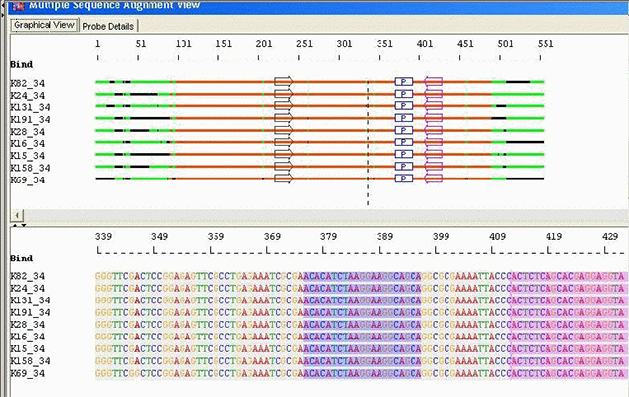Click the K15_34 row label in the graphical view
Viewport: 629px width, 397px height.
pyautogui.click(x=28, y=156)
